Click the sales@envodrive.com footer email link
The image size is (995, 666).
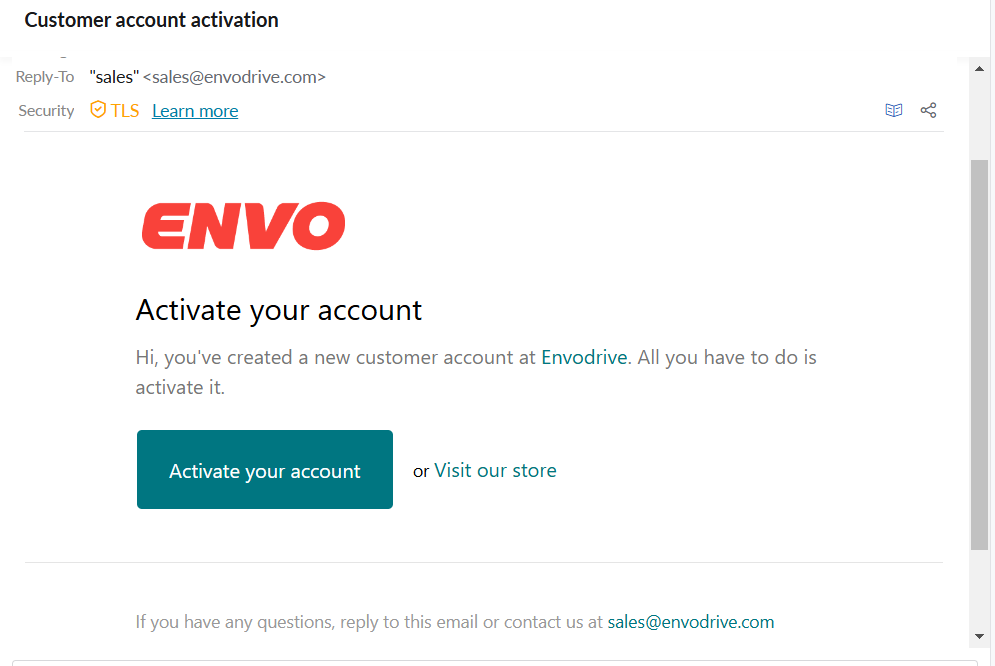coord(690,622)
